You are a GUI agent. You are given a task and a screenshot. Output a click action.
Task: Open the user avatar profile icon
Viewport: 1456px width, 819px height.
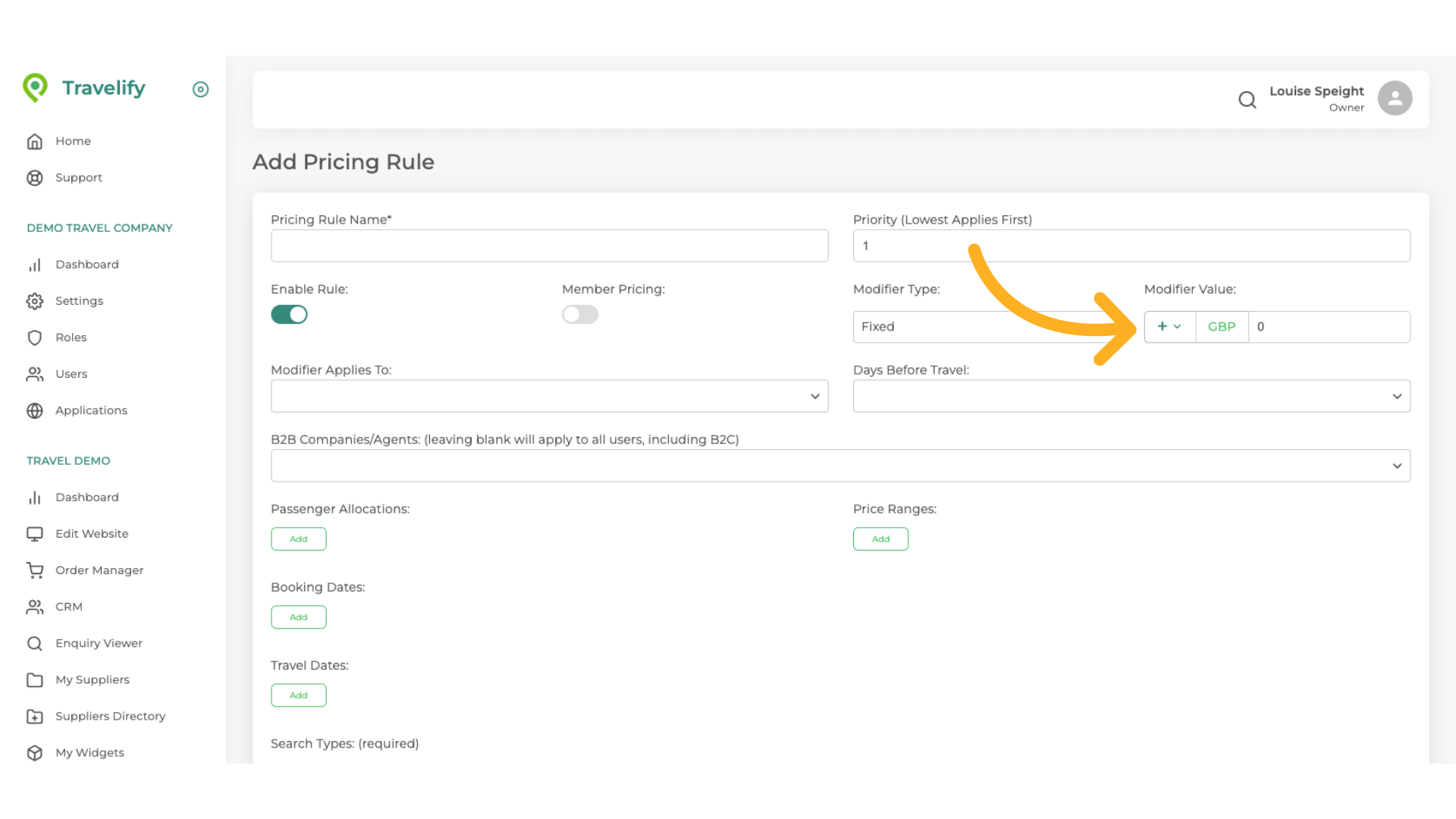[x=1395, y=99]
